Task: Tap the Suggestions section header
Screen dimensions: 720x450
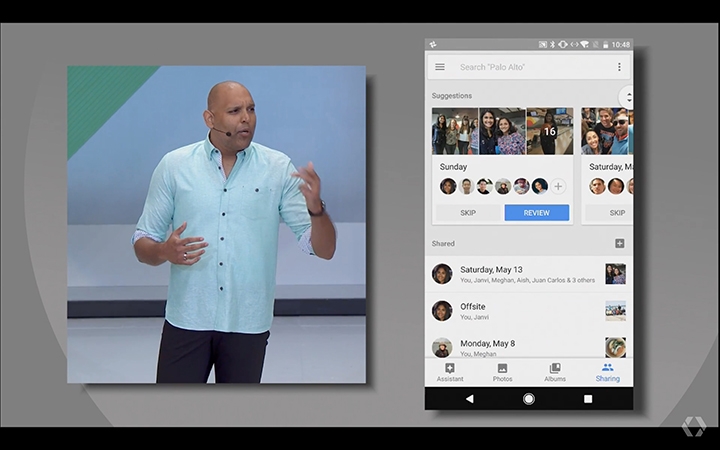Action: point(451,96)
